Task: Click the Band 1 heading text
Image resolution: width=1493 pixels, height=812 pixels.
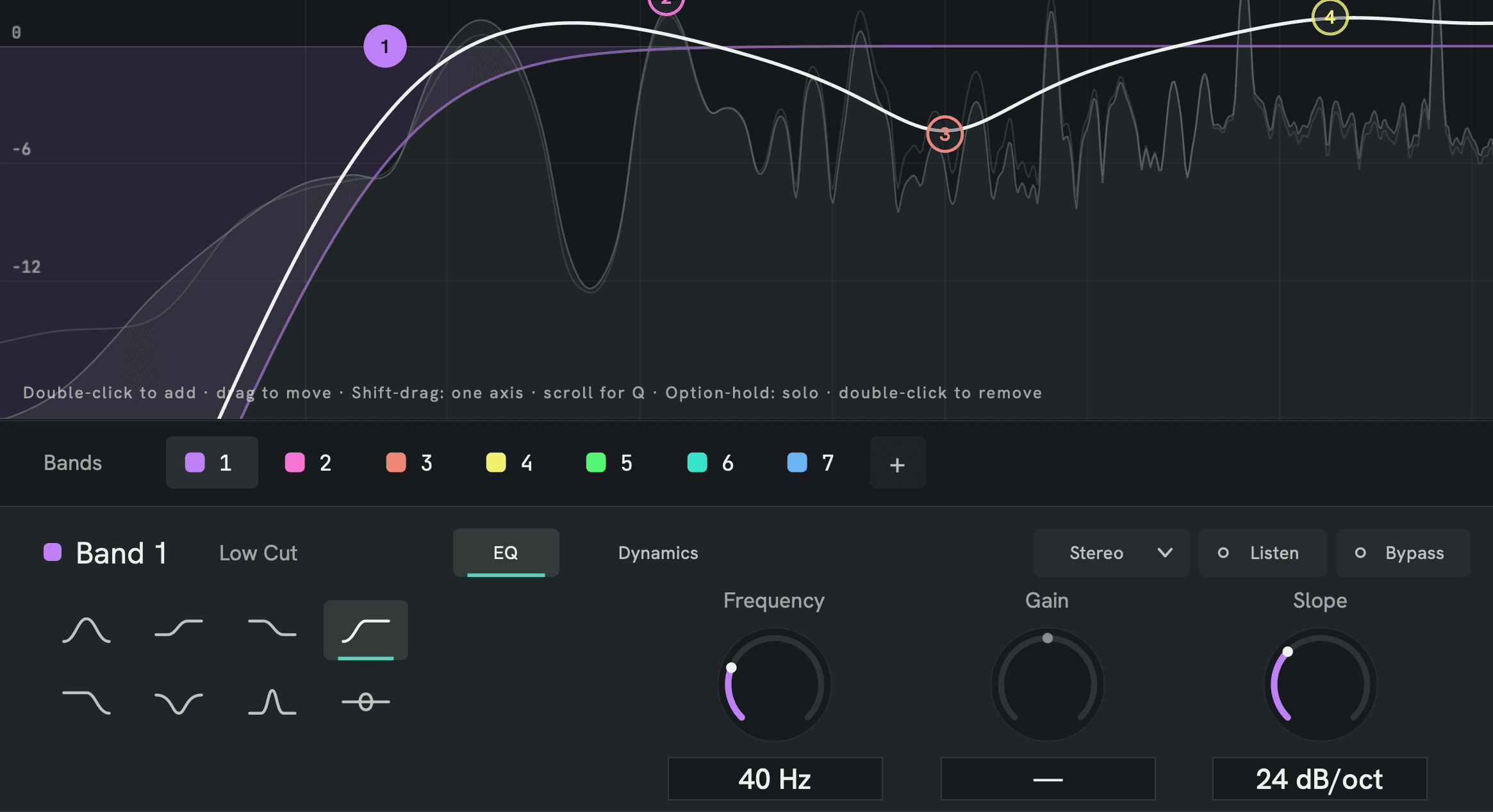Action: pos(122,553)
